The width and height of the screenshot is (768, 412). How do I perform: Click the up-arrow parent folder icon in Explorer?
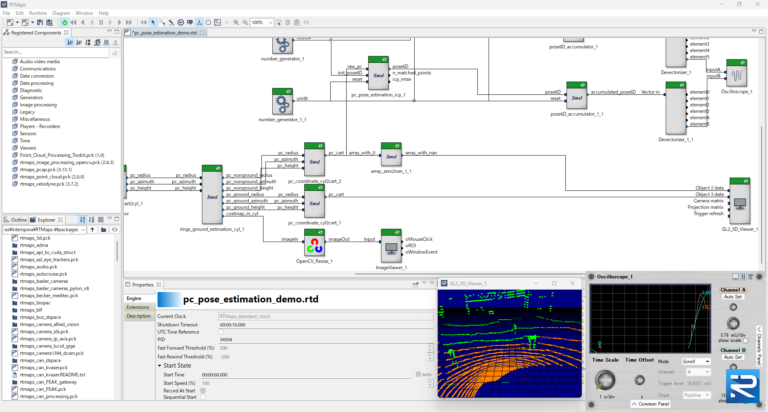click(93, 230)
